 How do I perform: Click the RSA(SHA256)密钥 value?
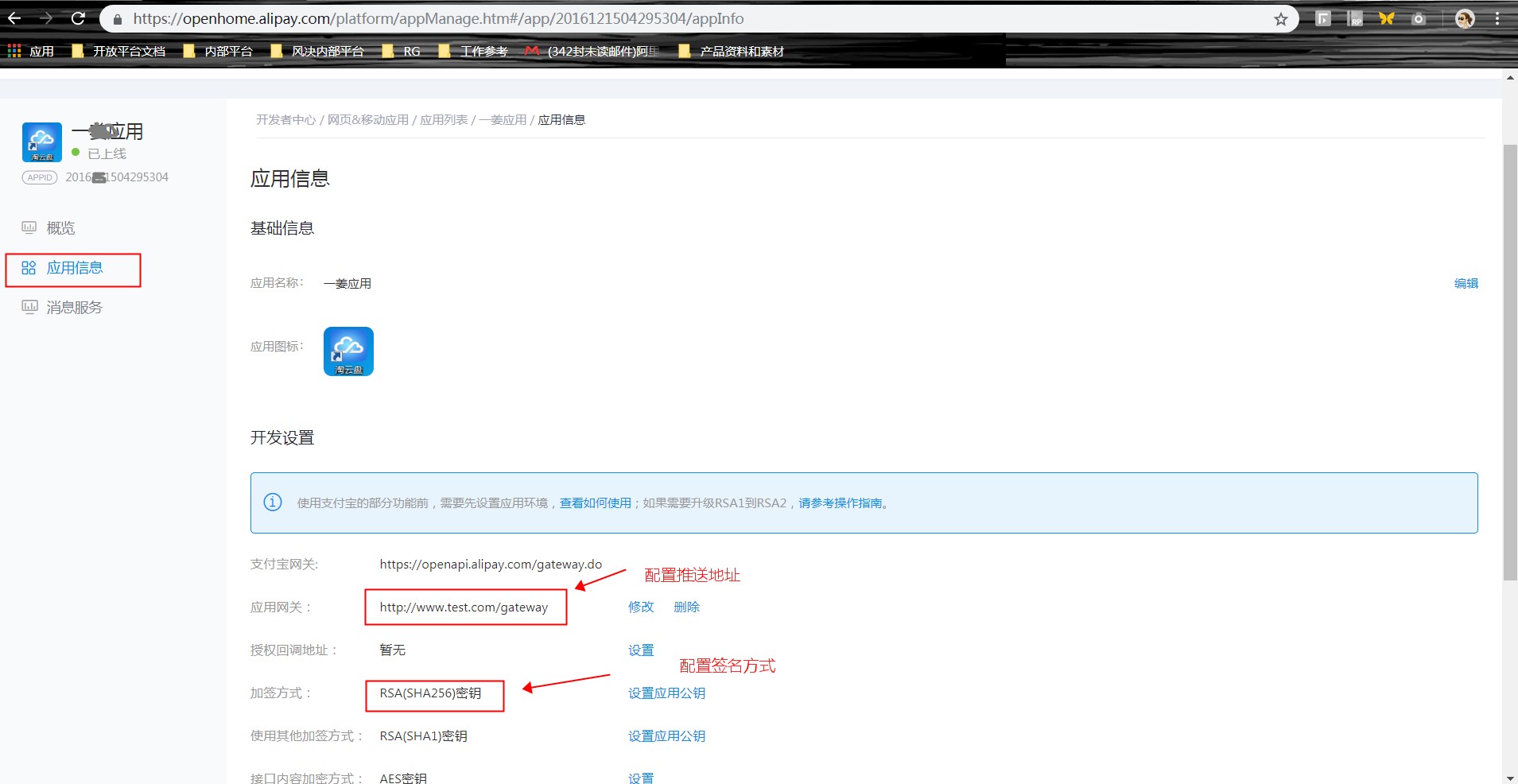[x=430, y=693]
